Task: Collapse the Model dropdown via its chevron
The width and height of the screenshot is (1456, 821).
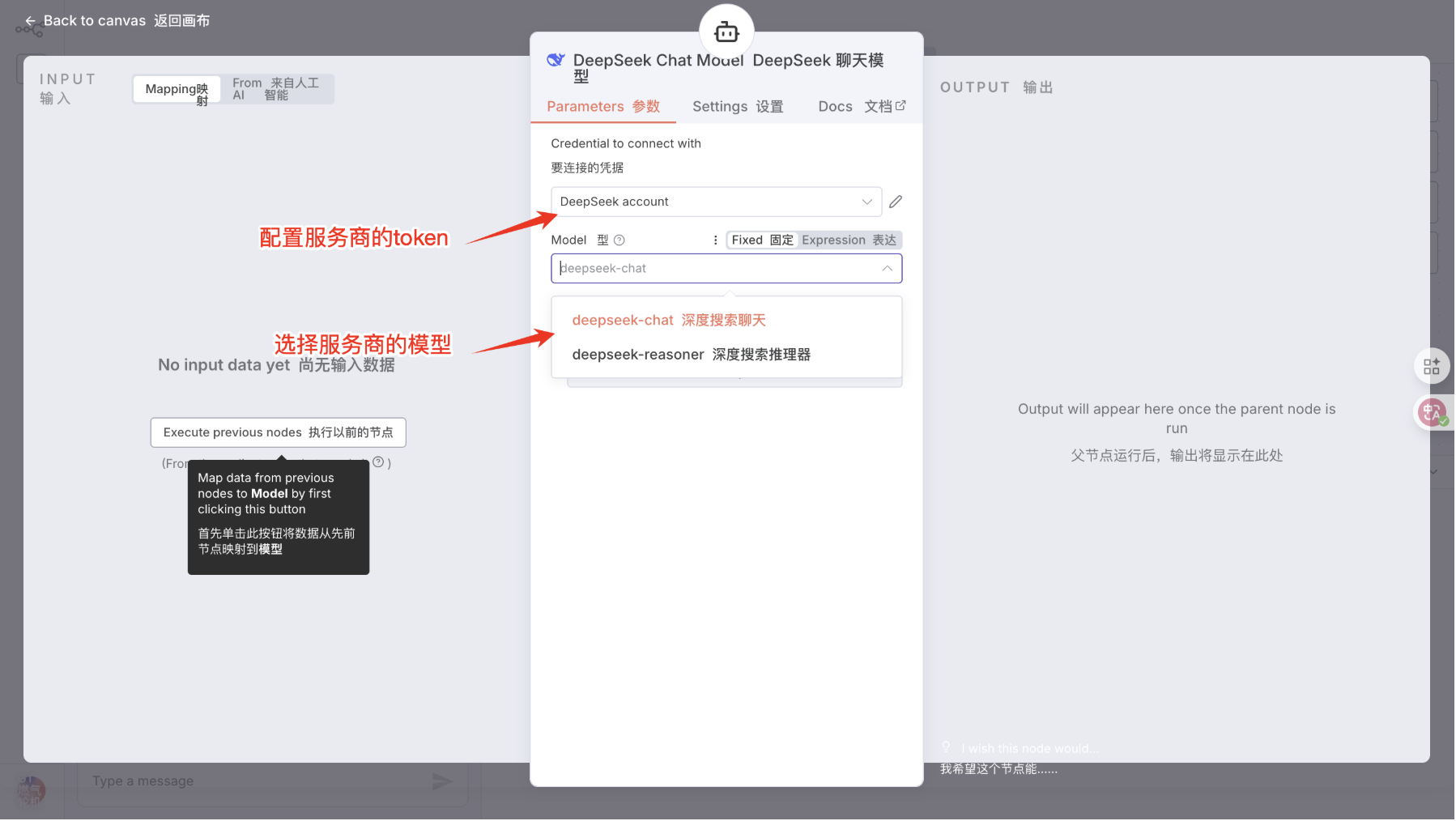Action: (888, 269)
